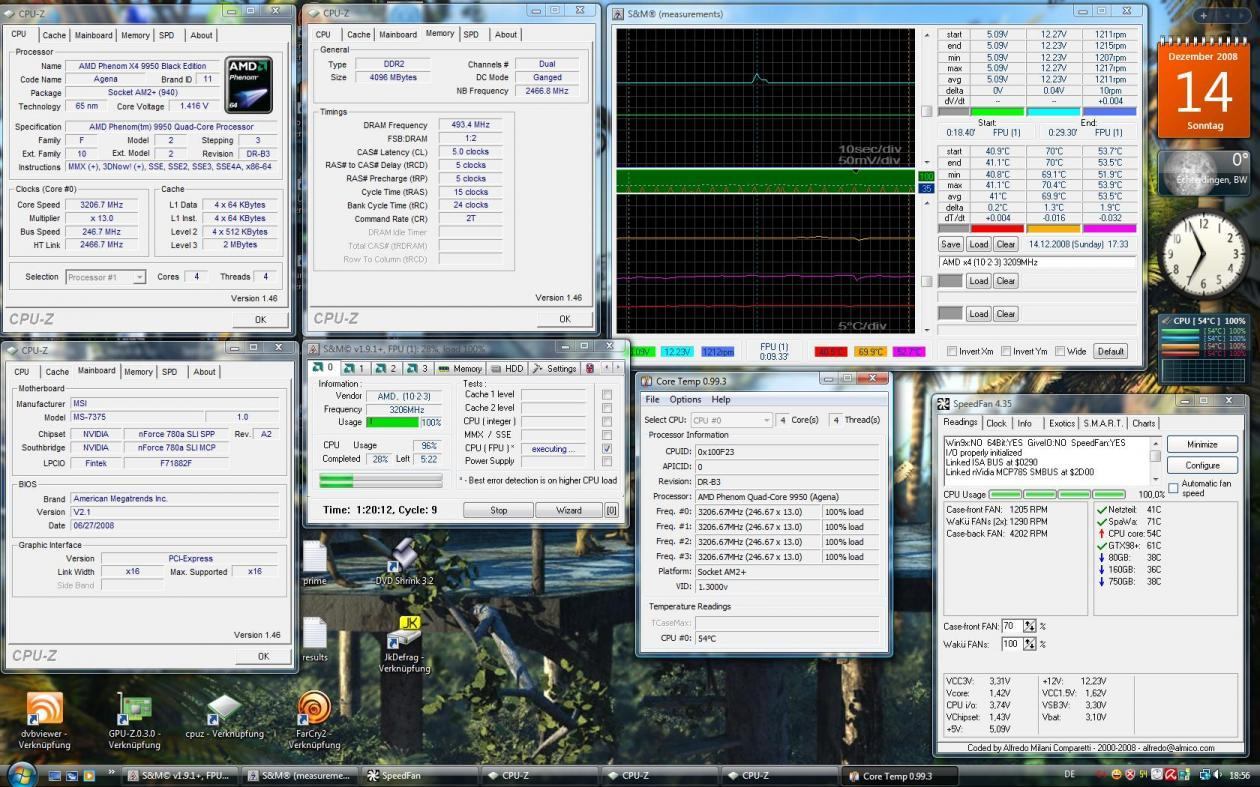Click the analog clock gadget
The height and width of the screenshot is (787, 1260).
1204,253
